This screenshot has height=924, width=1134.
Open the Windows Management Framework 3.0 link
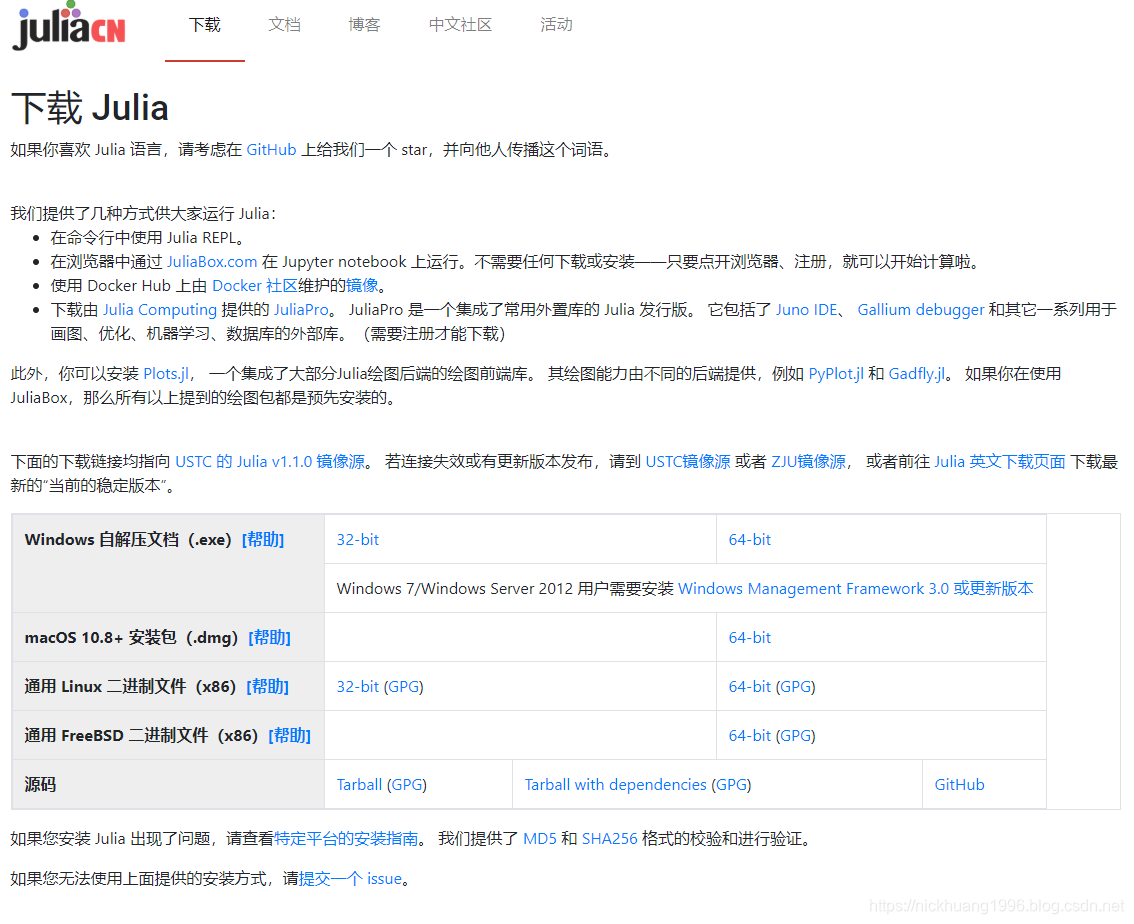[856, 589]
